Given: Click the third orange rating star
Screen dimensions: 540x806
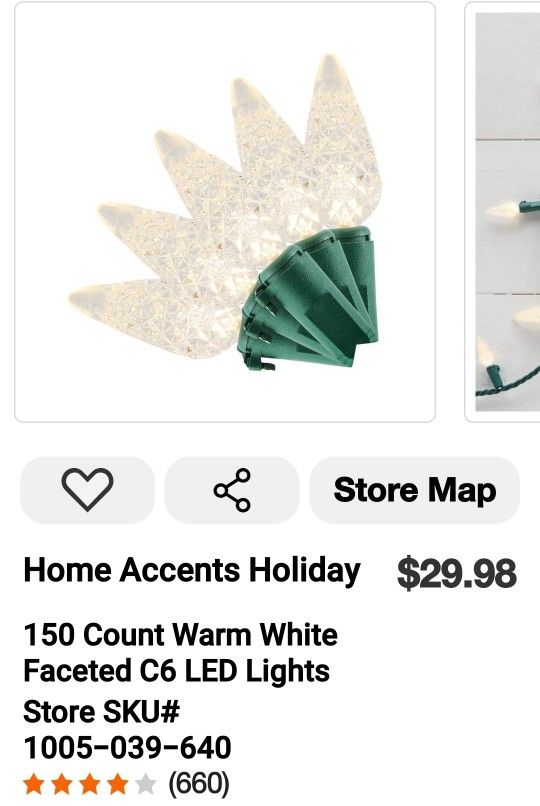Looking at the screenshot, I should tap(90, 784).
